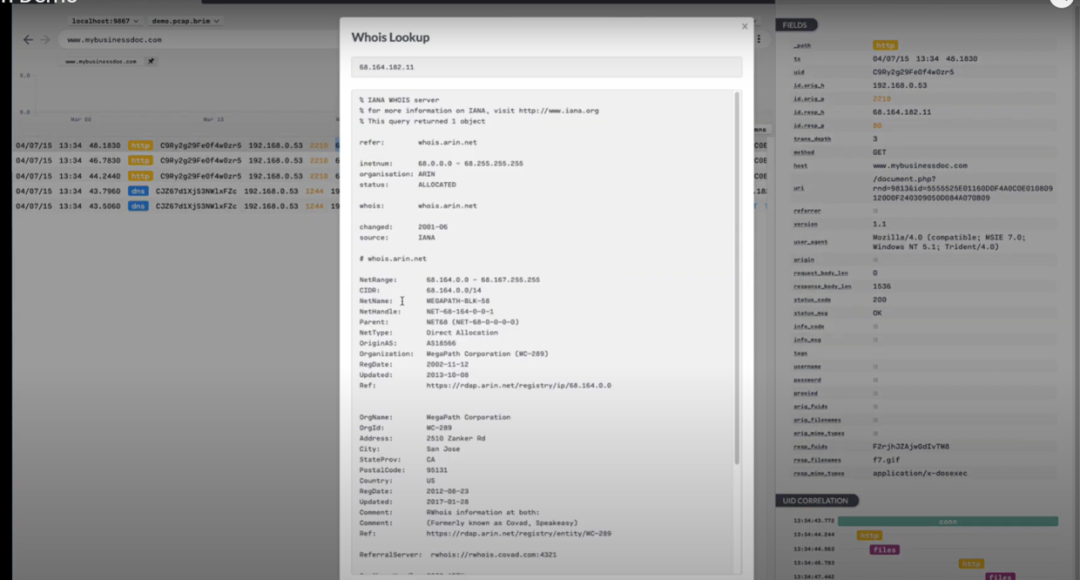Open the three-dot options menu
The width and height of the screenshot is (1080, 580).
[x=759, y=39]
